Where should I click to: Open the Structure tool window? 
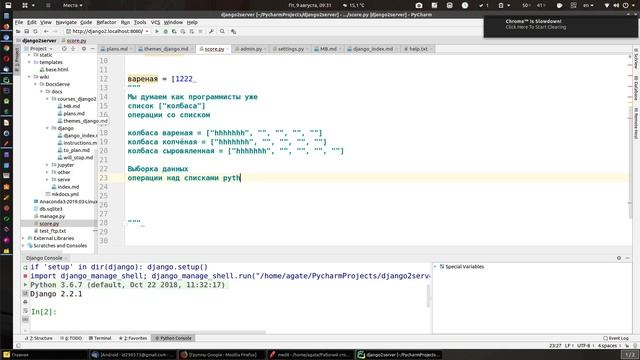pos(38,338)
